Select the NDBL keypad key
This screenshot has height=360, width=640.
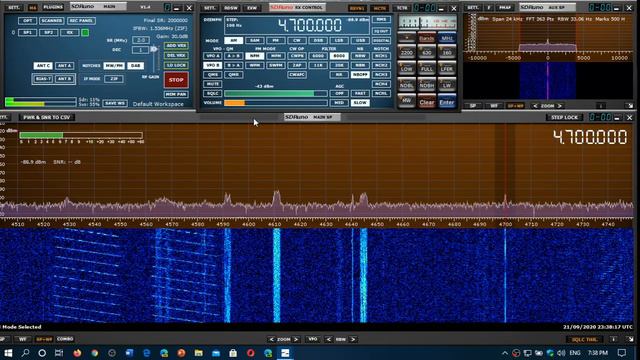pos(407,85)
